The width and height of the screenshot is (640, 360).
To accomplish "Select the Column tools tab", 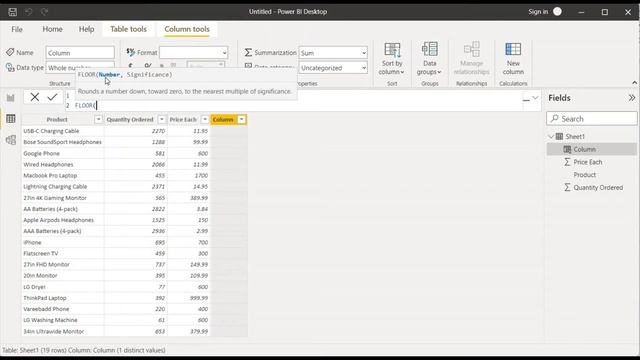I will 187,29.
